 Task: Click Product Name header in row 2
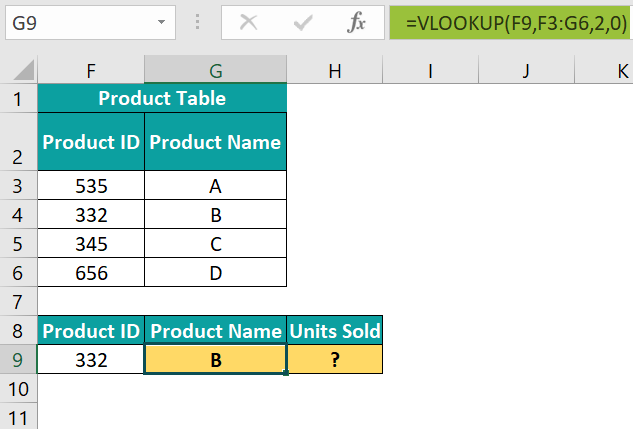(x=216, y=142)
